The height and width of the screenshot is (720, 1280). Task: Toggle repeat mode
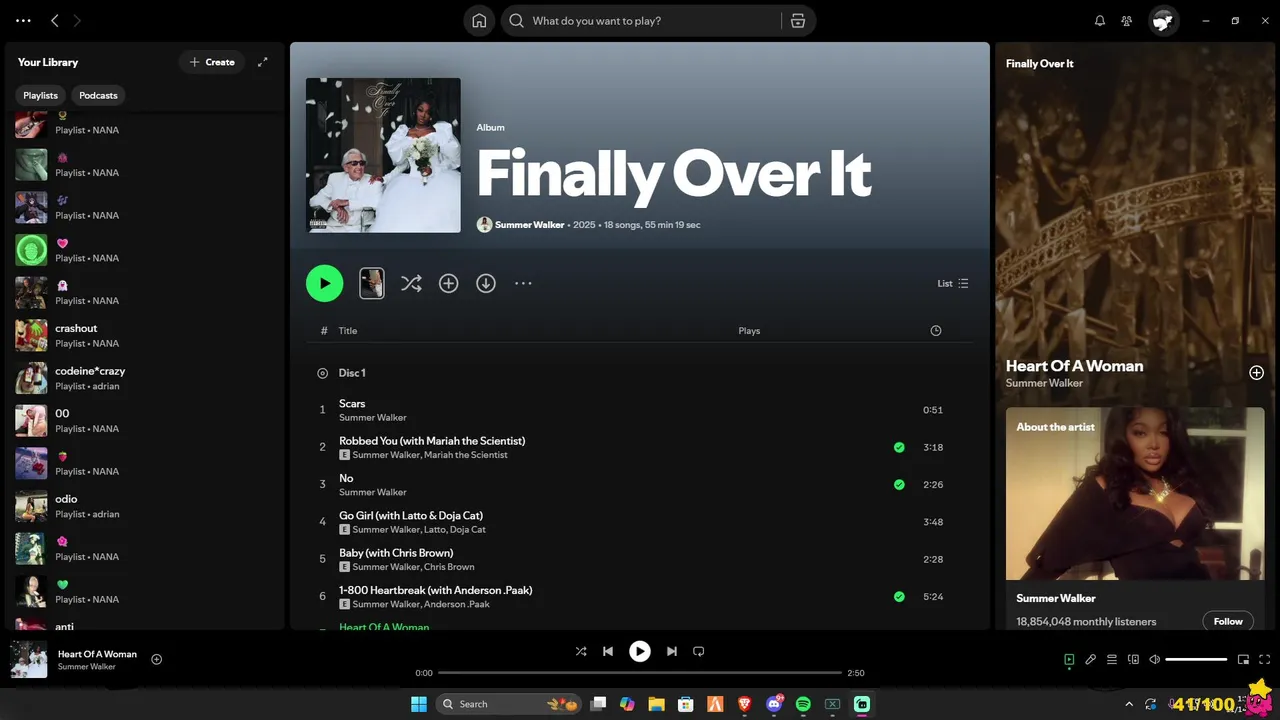click(699, 651)
